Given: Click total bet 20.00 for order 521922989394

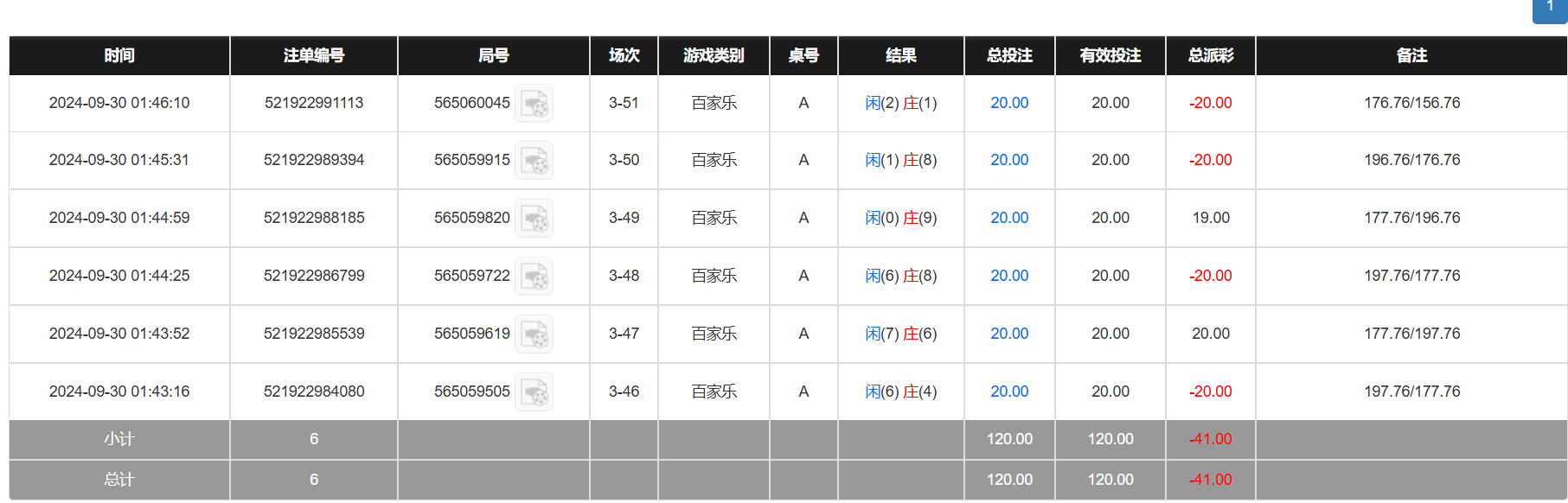Looking at the screenshot, I should (1009, 160).
